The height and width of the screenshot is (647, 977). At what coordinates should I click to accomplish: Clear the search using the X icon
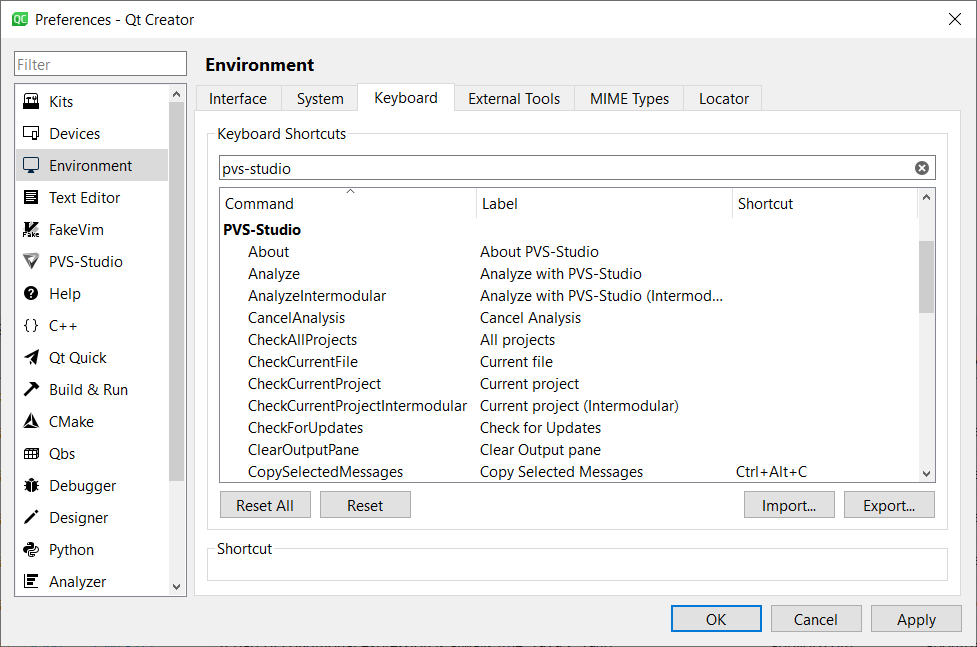921,167
